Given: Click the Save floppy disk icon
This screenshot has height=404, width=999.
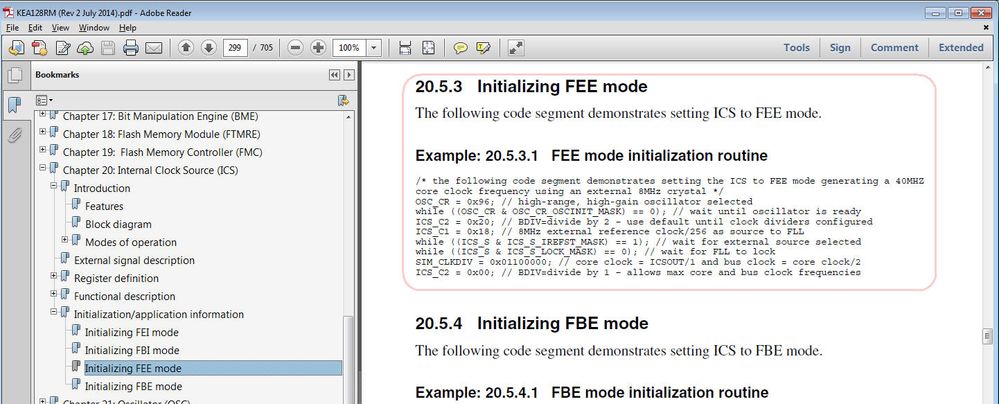Looking at the screenshot, I should (x=108, y=47).
